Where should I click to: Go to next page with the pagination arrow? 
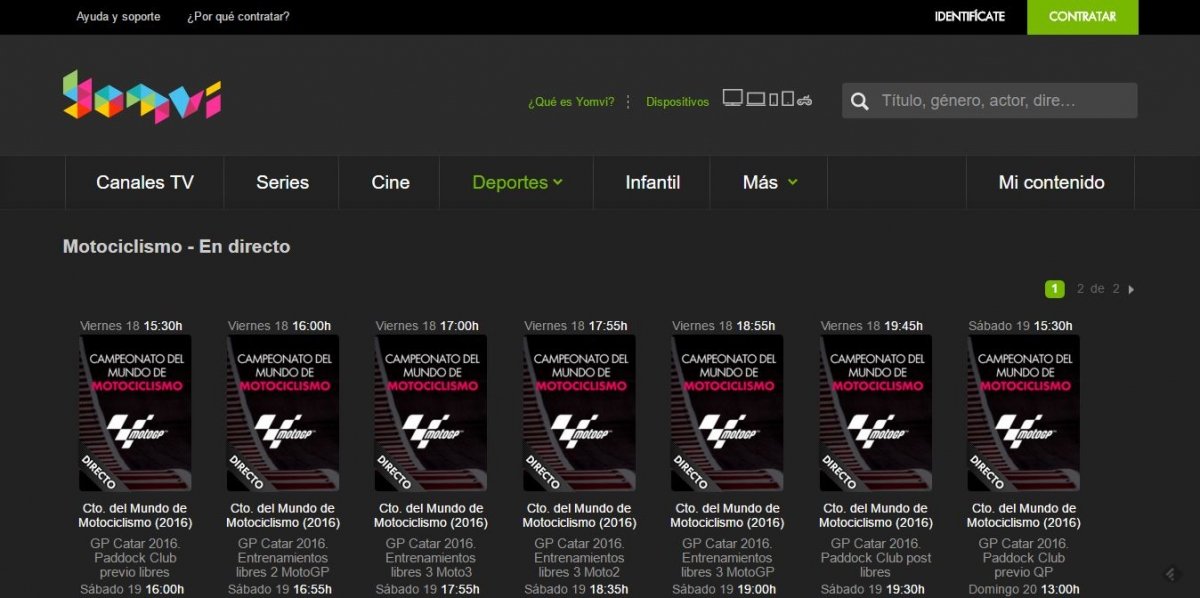click(1131, 290)
